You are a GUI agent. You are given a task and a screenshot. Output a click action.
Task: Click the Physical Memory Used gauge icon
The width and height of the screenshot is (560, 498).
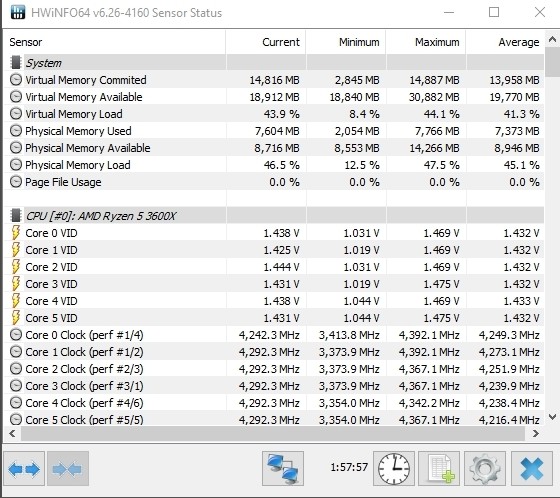point(16,131)
